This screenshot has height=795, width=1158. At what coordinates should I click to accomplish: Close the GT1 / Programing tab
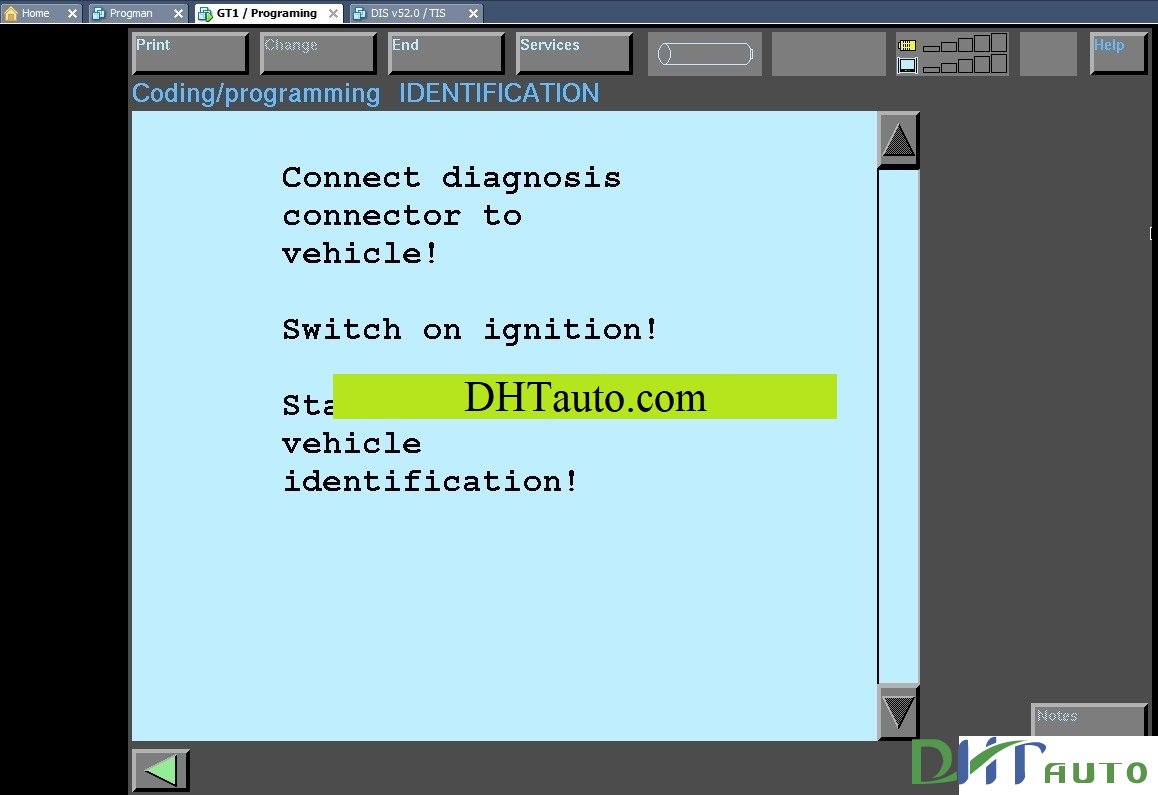click(x=333, y=13)
